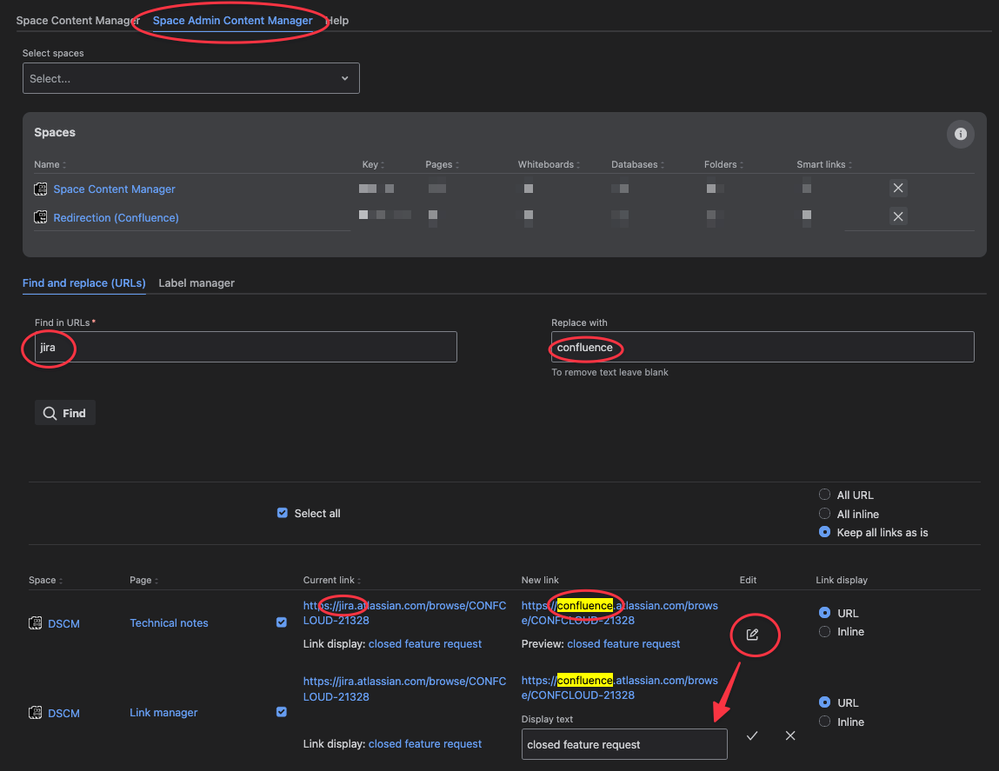Focus the Replace with input field
This screenshot has height=771, width=999.
point(763,347)
